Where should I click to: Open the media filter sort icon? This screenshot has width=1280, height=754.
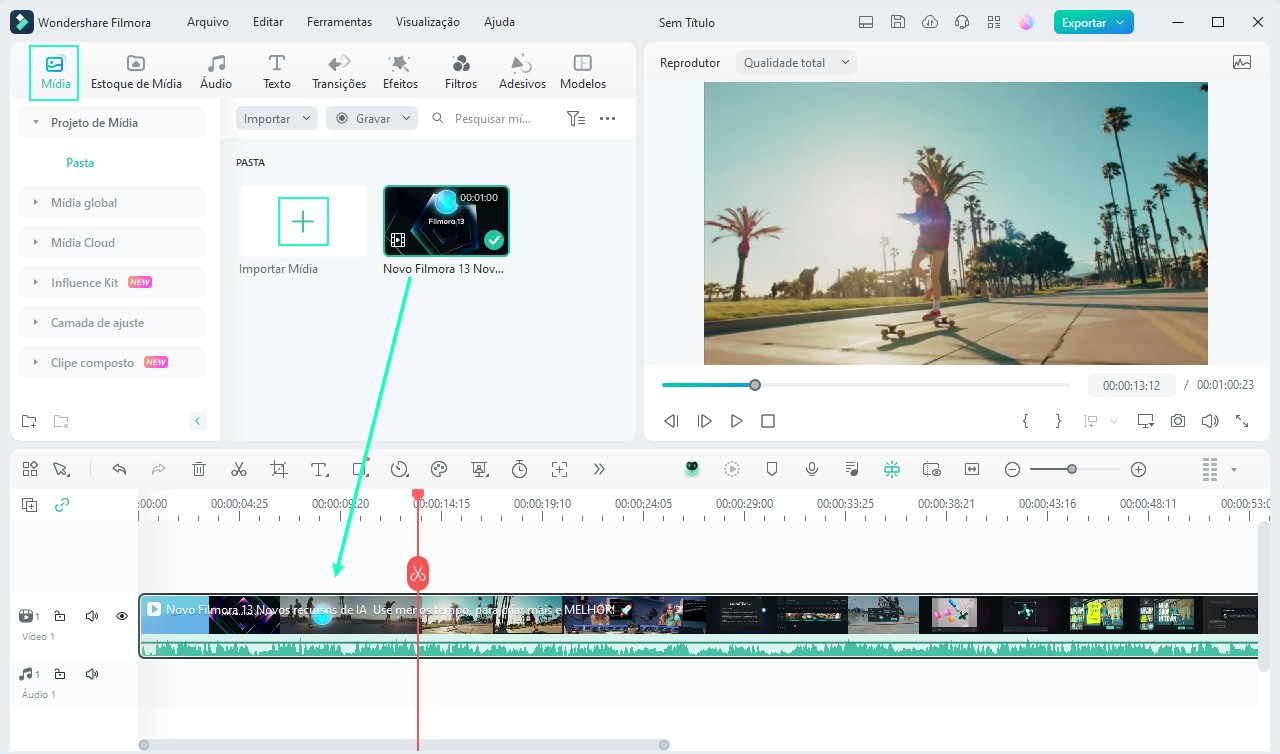576,118
